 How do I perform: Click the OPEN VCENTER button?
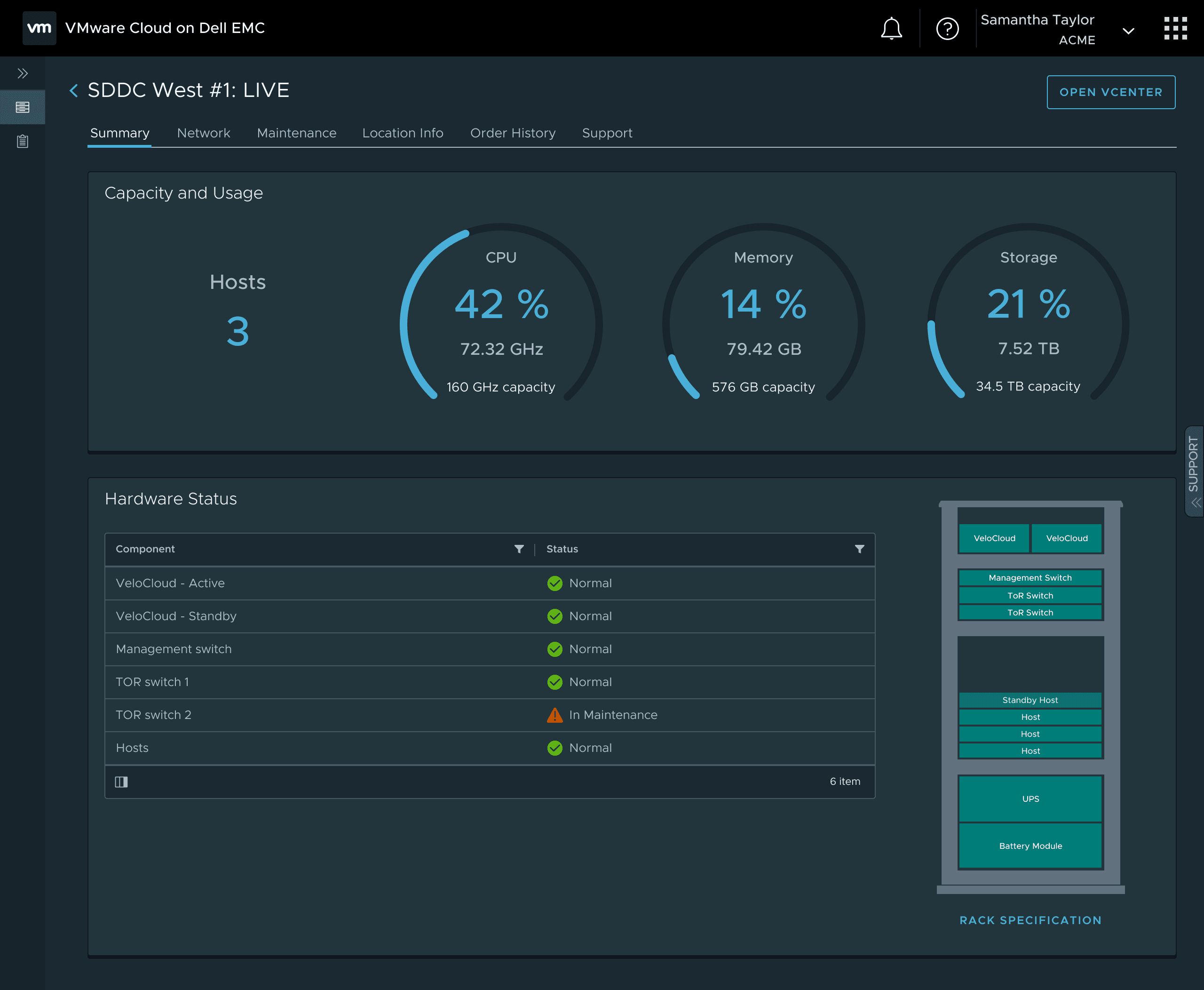point(1110,92)
